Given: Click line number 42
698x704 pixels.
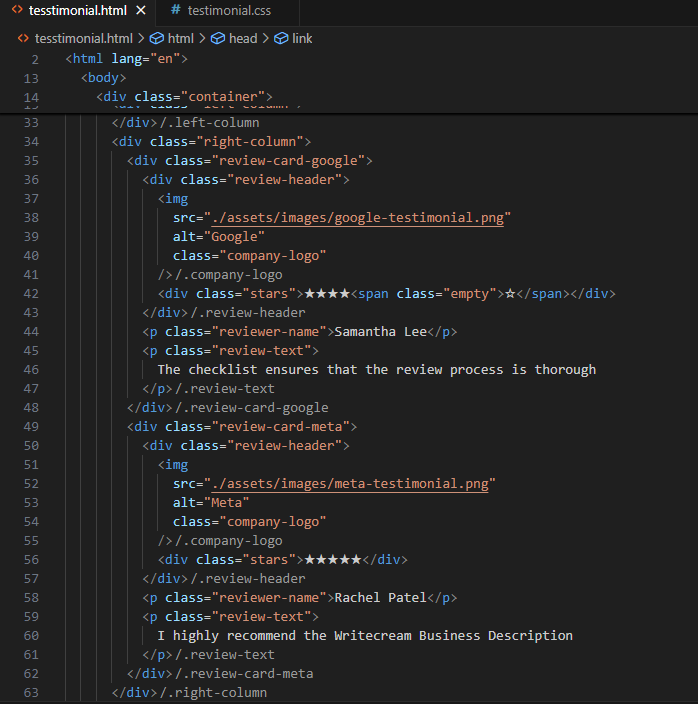Looking at the screenshot, I should click(x=31, y=294).
